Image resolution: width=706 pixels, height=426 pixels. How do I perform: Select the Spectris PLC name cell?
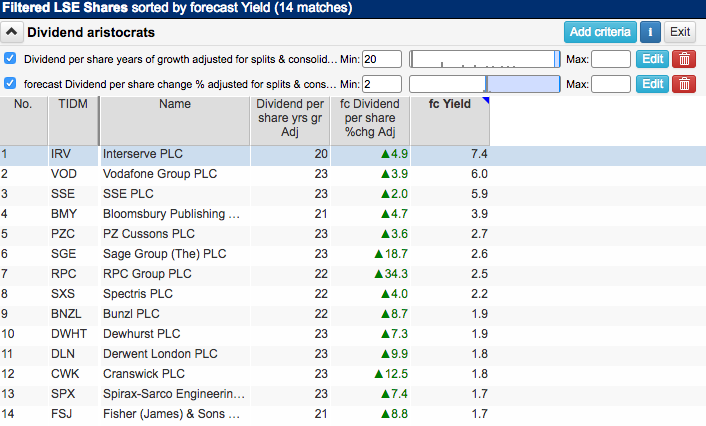(175, 294)
